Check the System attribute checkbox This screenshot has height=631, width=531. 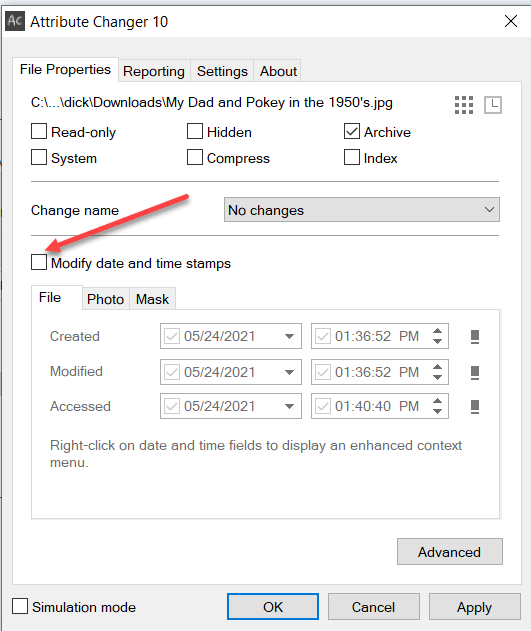click(39, 157)
